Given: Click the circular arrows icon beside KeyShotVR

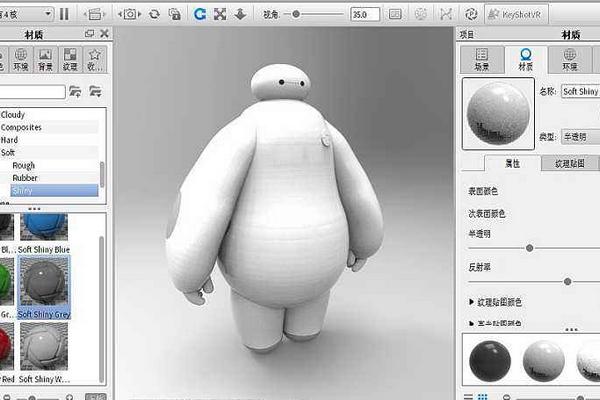Looking at the screenshot, I should [x=471, y=15].
